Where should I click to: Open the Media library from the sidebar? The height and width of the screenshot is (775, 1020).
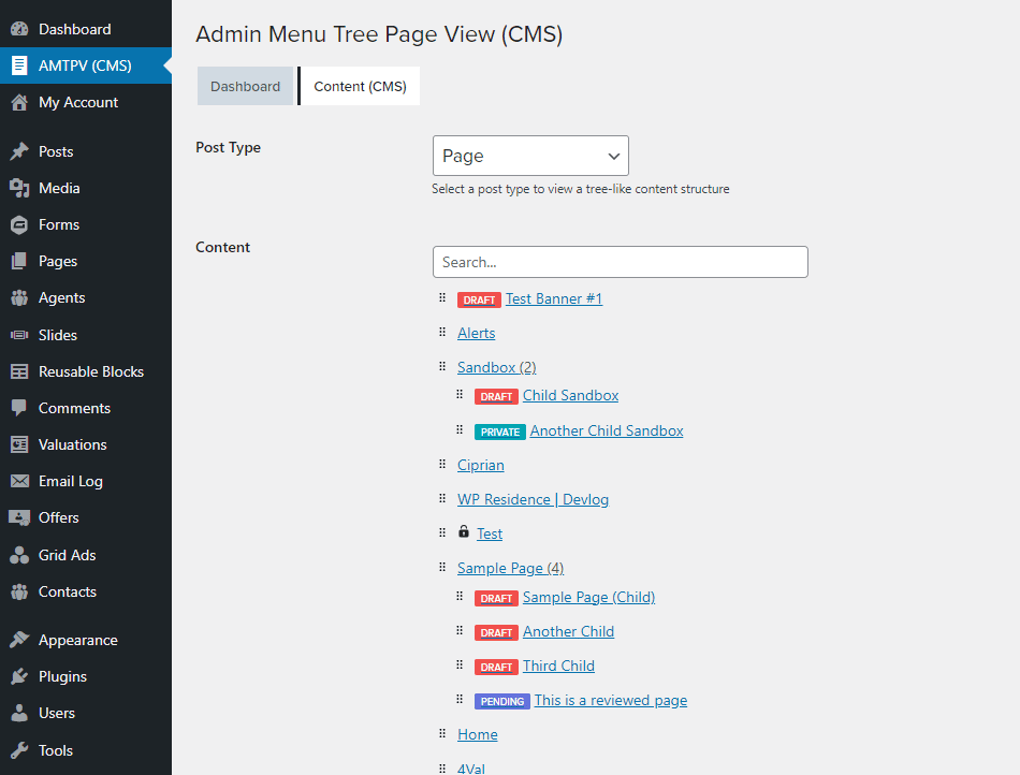click(x=17, y=187)
